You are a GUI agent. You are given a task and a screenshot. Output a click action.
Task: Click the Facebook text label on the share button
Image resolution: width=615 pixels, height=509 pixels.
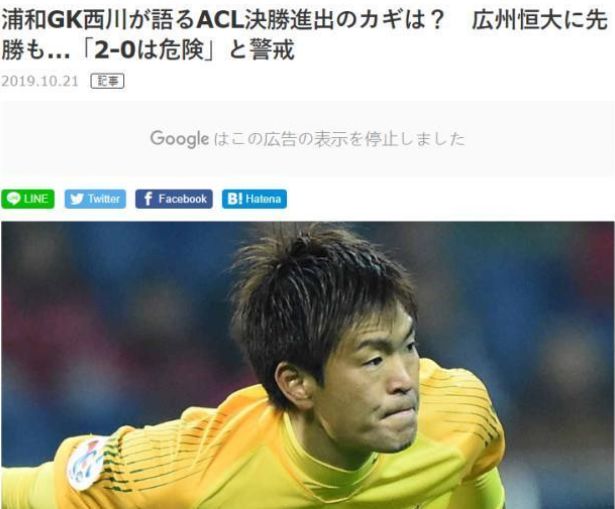[182, 199]
